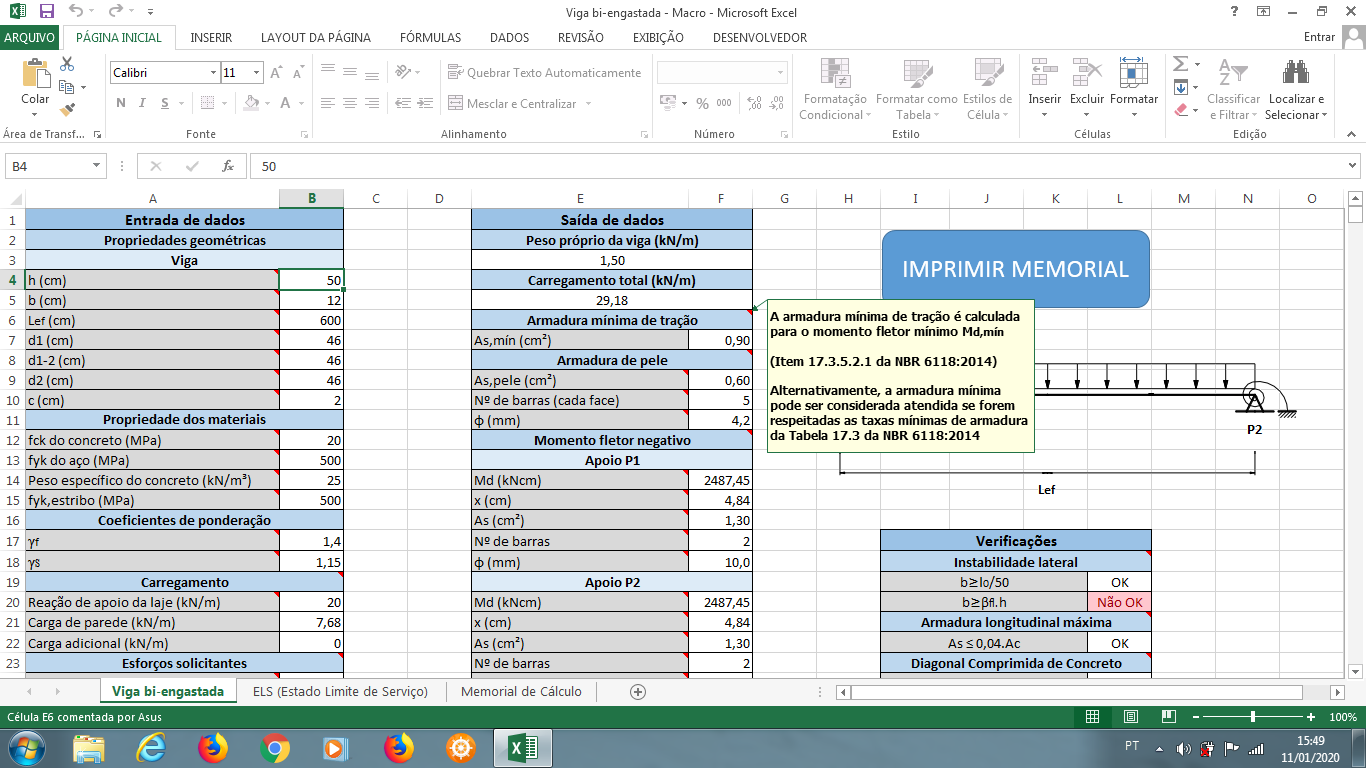The height and width of the screenshot is (768, 1366).
Task: Open the ARQUIVO tab
Action: click(x=30, y=37)
